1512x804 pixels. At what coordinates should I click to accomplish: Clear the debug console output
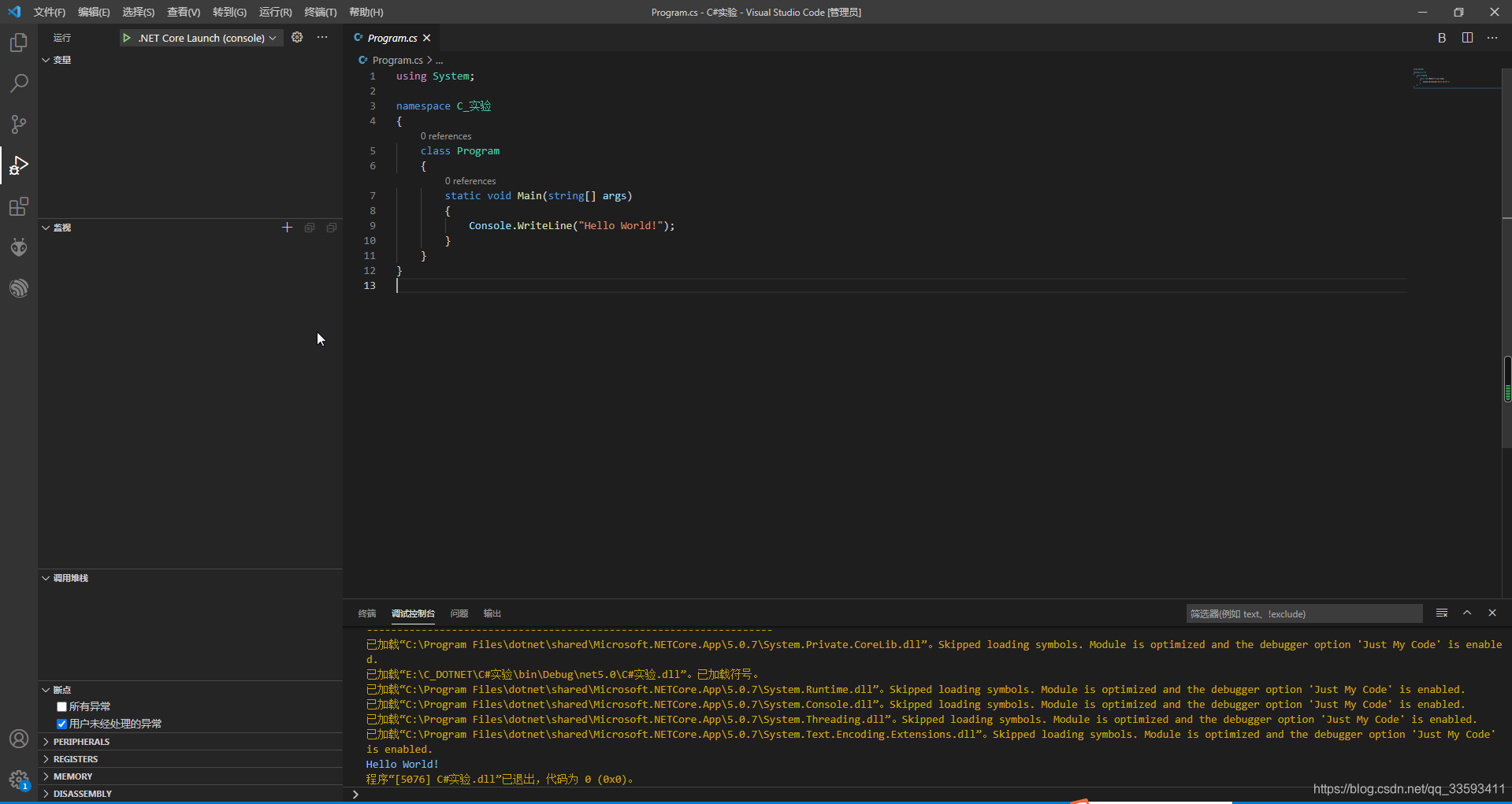pos(1442,613)
